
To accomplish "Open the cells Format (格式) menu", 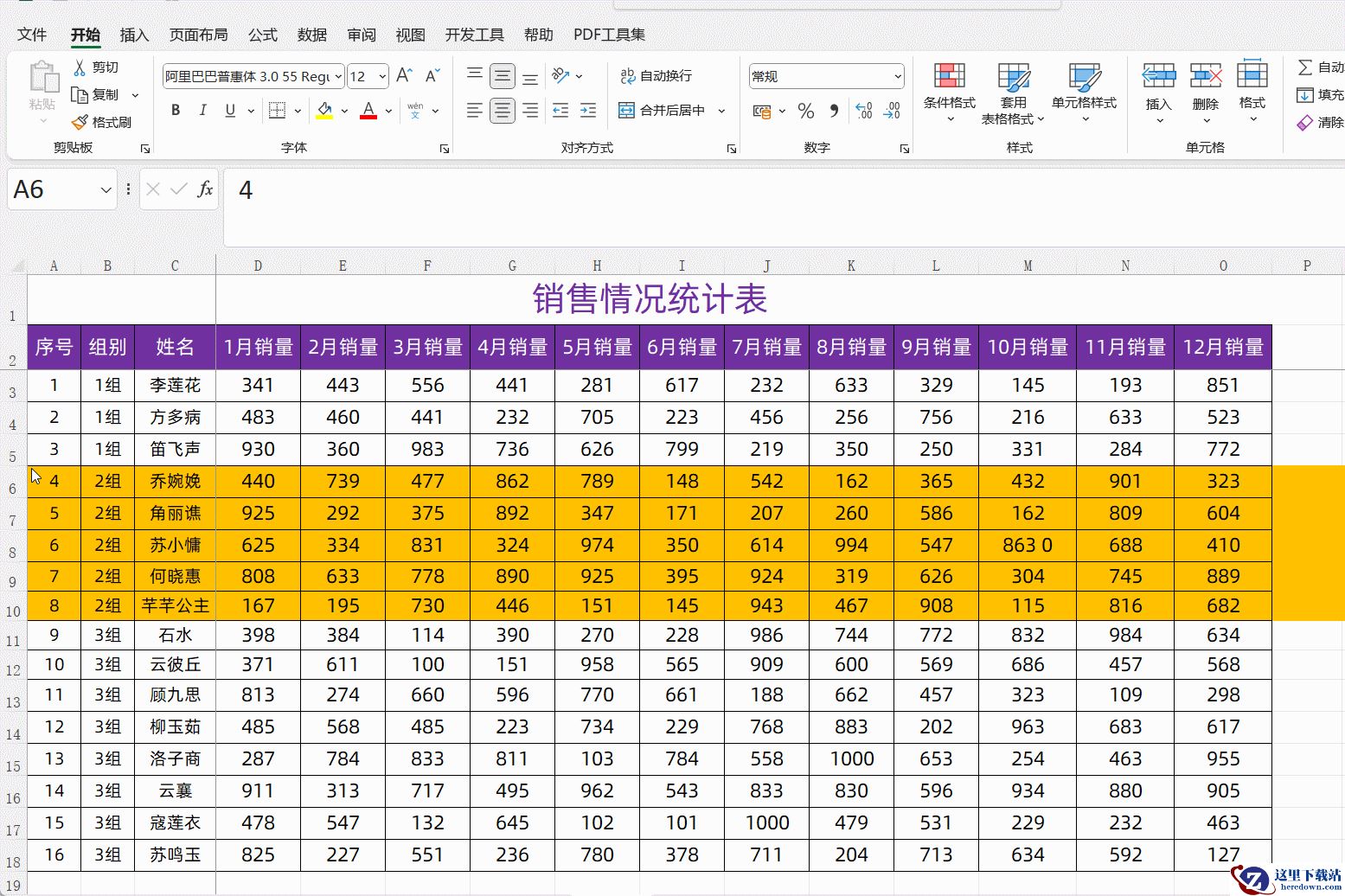I will pyautogui.click(x=1252, y=93).
